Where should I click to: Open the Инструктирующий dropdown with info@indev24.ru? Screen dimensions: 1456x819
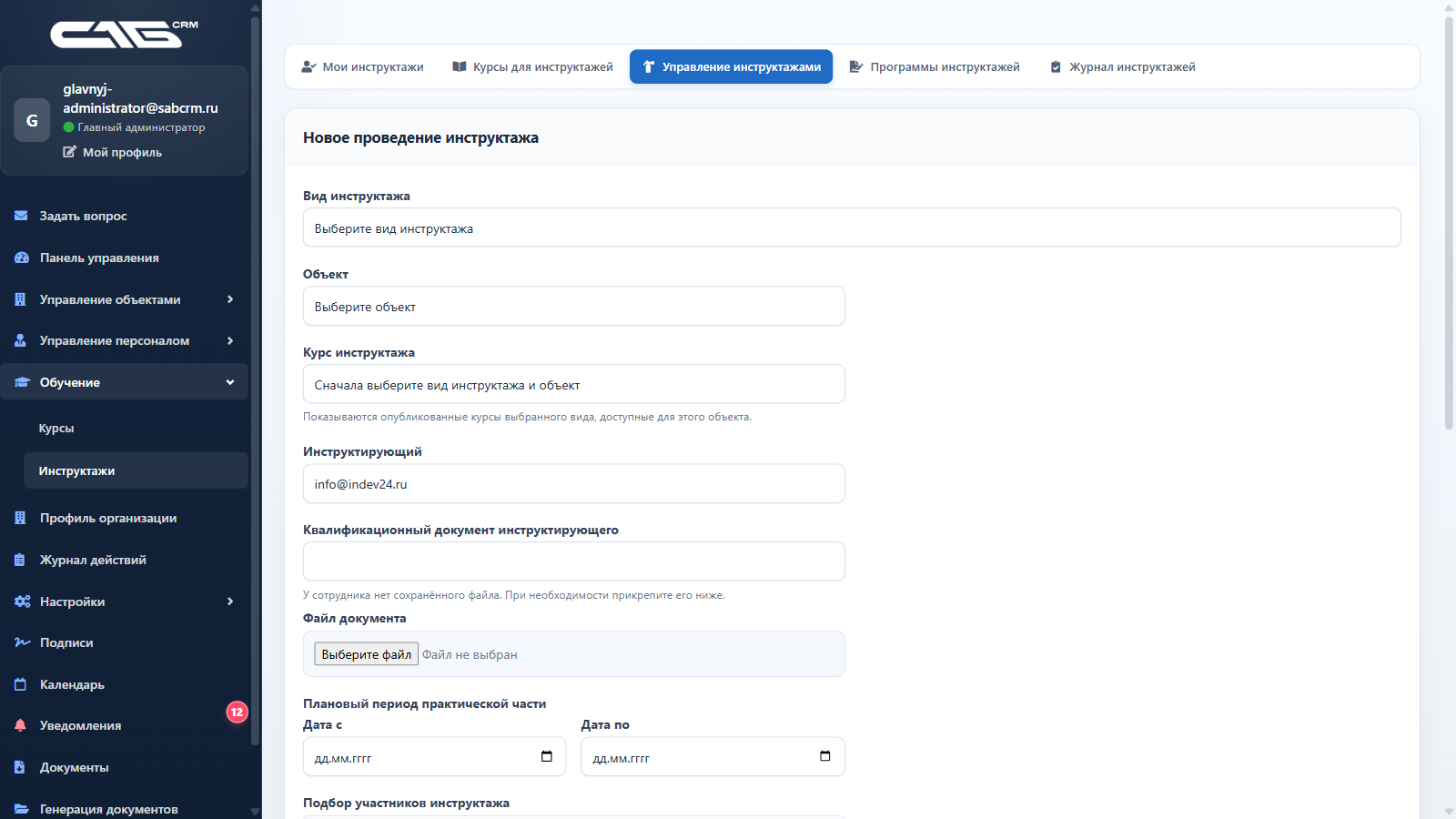click(x=574, y=483)
